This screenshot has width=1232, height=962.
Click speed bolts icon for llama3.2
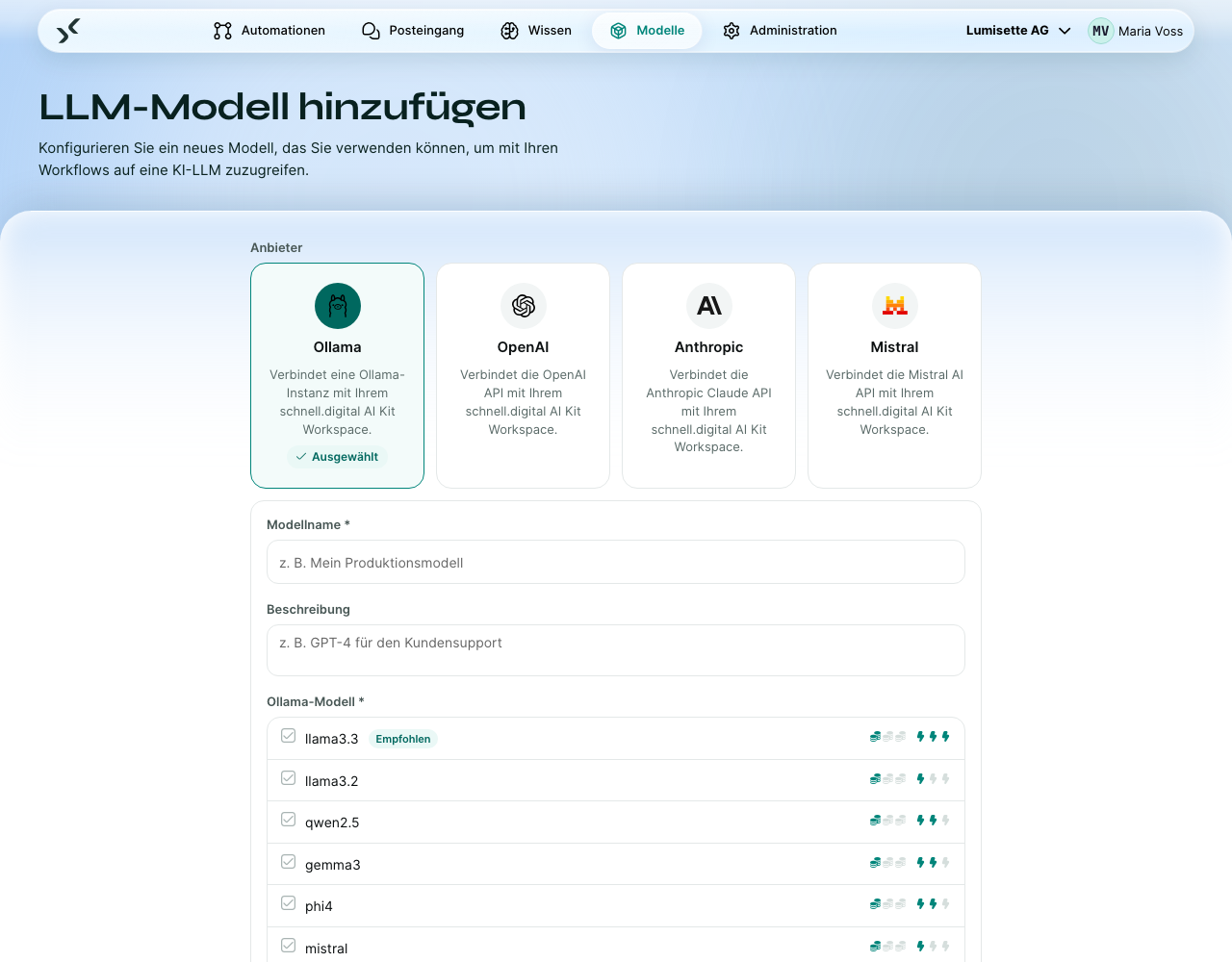pos(933,779)
